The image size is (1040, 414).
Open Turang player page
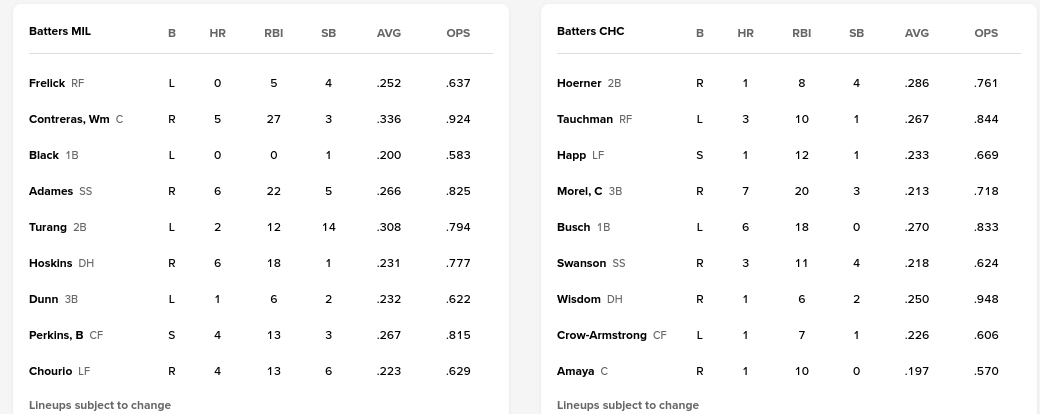pyautogui.click(x=48, y=227)
